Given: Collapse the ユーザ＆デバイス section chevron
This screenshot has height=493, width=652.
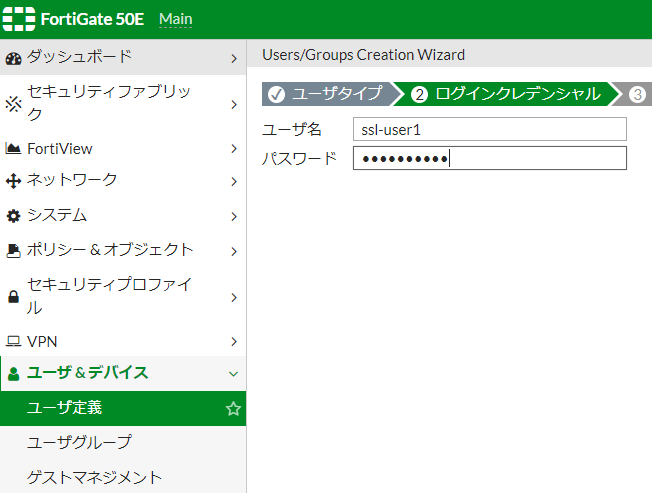Looking at the screenshot, I should click(233, 374).
